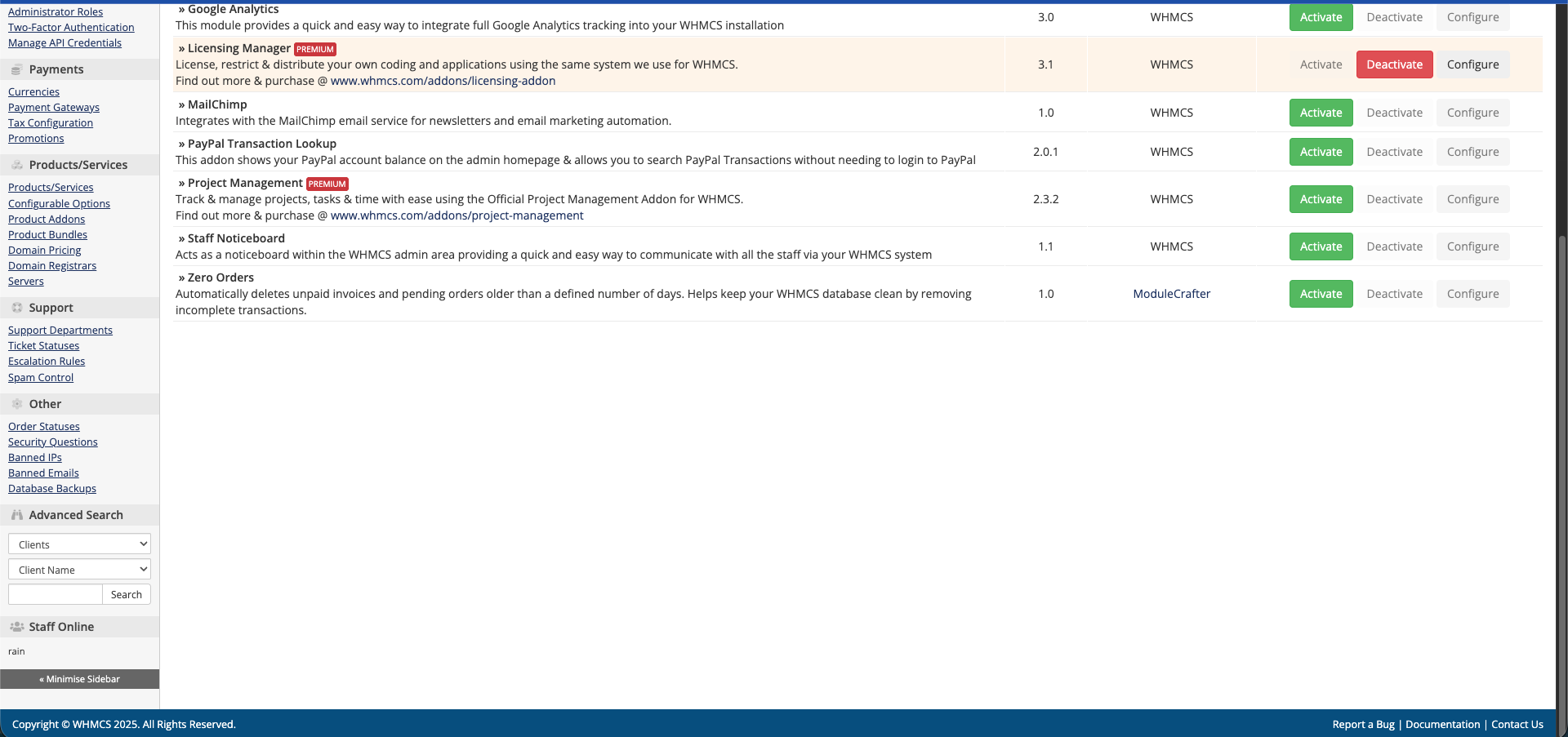Open the ModuleCrafter author link
The width and height of the screenshot is (1568, 737).
pyautogui.click(x=1171, y=294)
